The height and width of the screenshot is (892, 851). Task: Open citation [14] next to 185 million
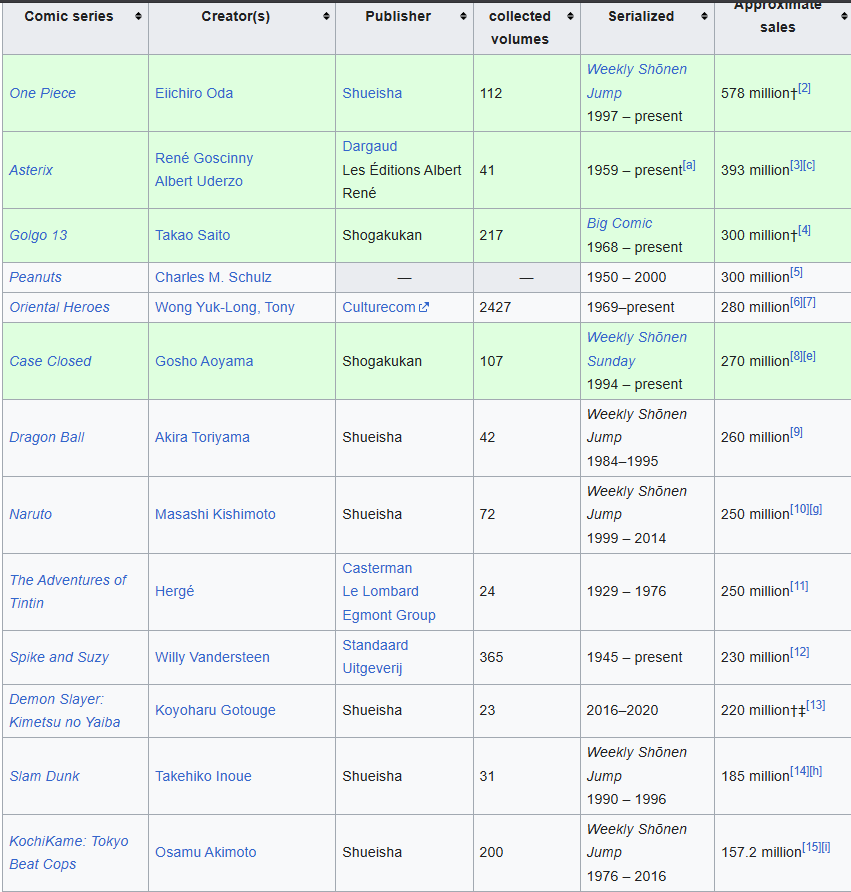point(800,771)
